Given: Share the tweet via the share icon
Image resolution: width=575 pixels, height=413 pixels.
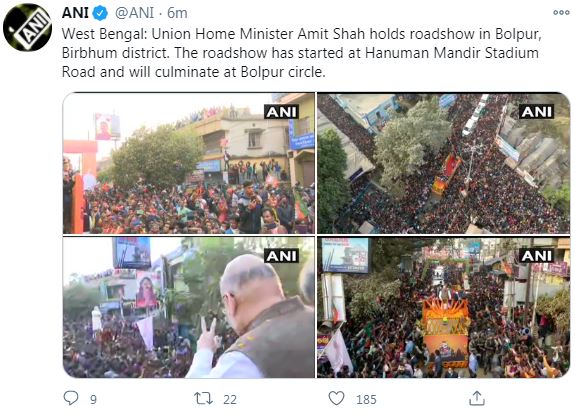Looking at the screenshot, I should coord(477,398).
